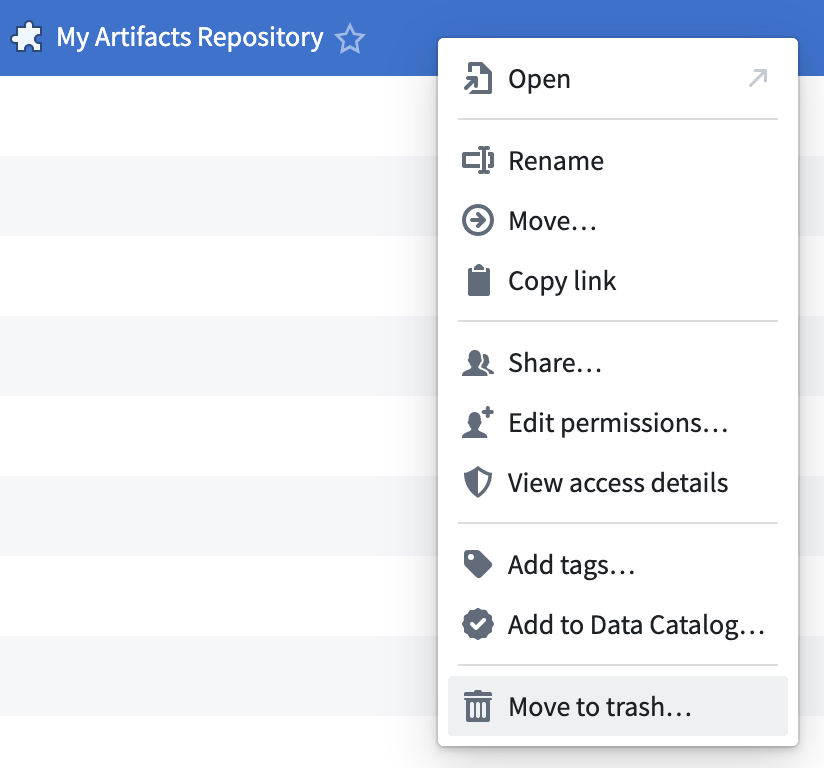Click the circled arrow Move icon
824x768 pixels.
coord(478,220)
